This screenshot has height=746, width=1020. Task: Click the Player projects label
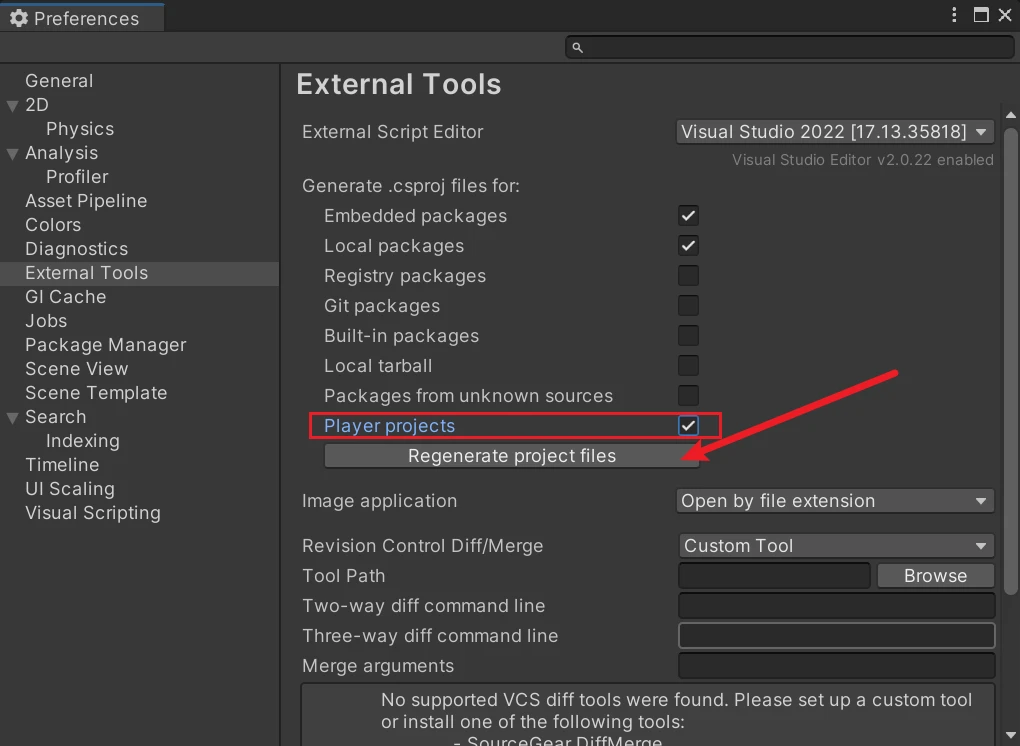(390, 426)
